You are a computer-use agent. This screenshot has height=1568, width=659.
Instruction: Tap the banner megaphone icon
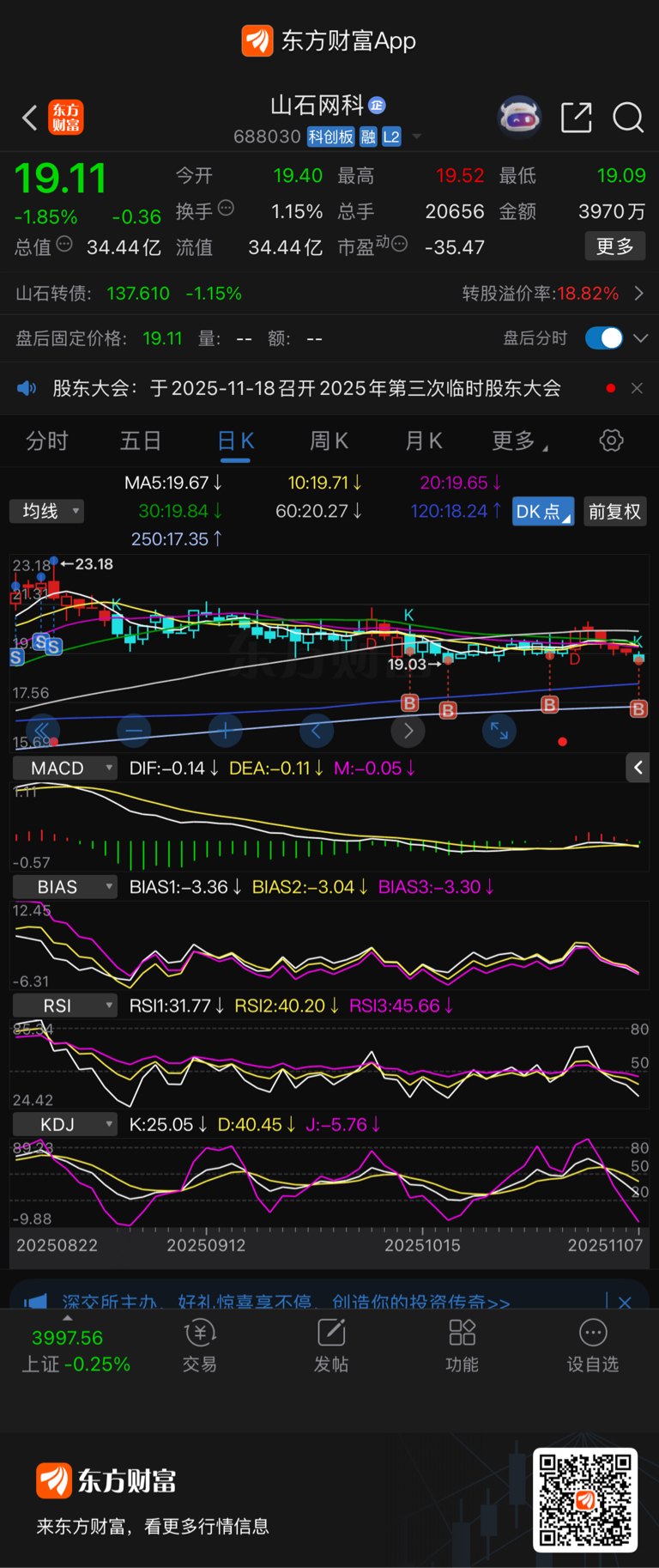[x=35, y=1302]
